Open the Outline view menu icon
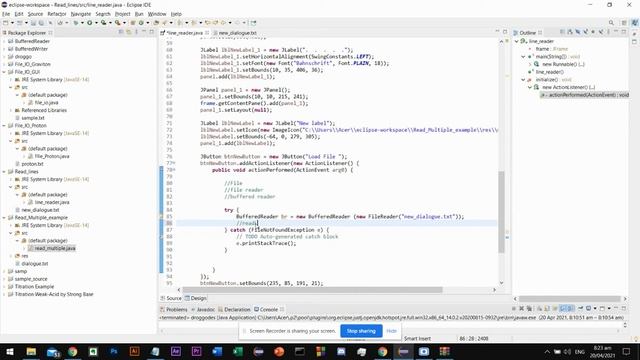 coord(608,32)
